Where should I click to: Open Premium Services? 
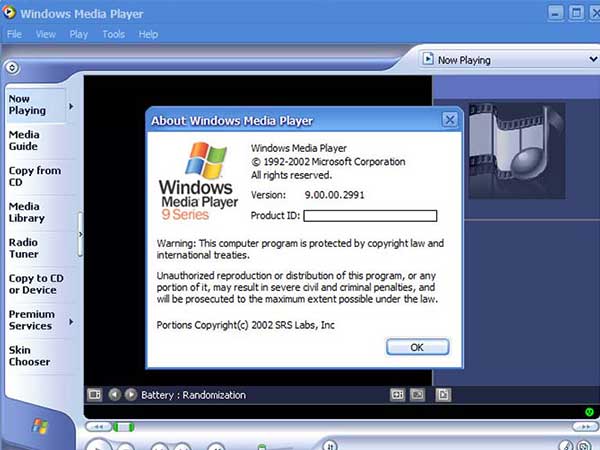[31, 320]
